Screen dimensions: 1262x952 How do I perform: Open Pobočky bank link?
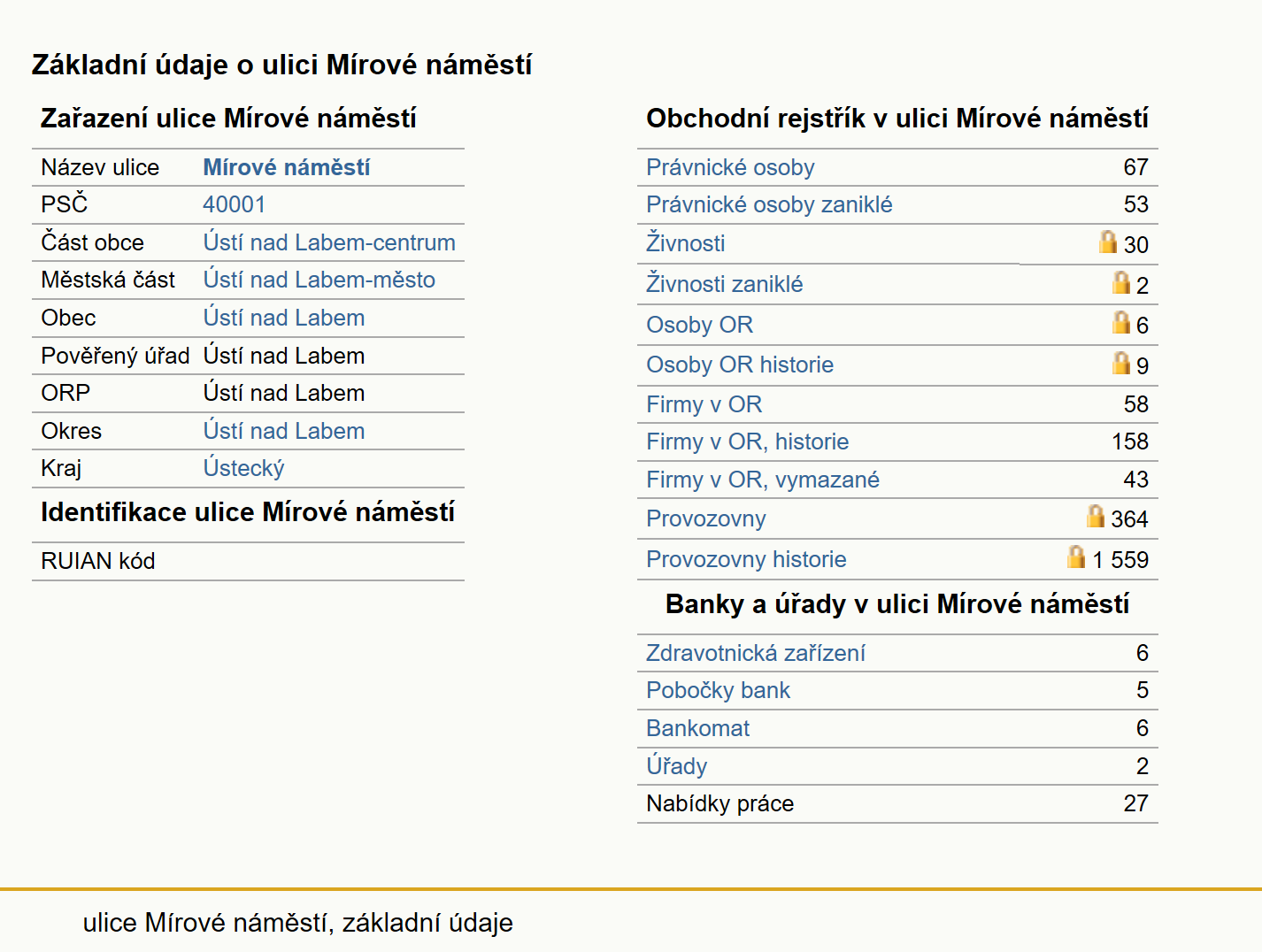pos(718,690)
